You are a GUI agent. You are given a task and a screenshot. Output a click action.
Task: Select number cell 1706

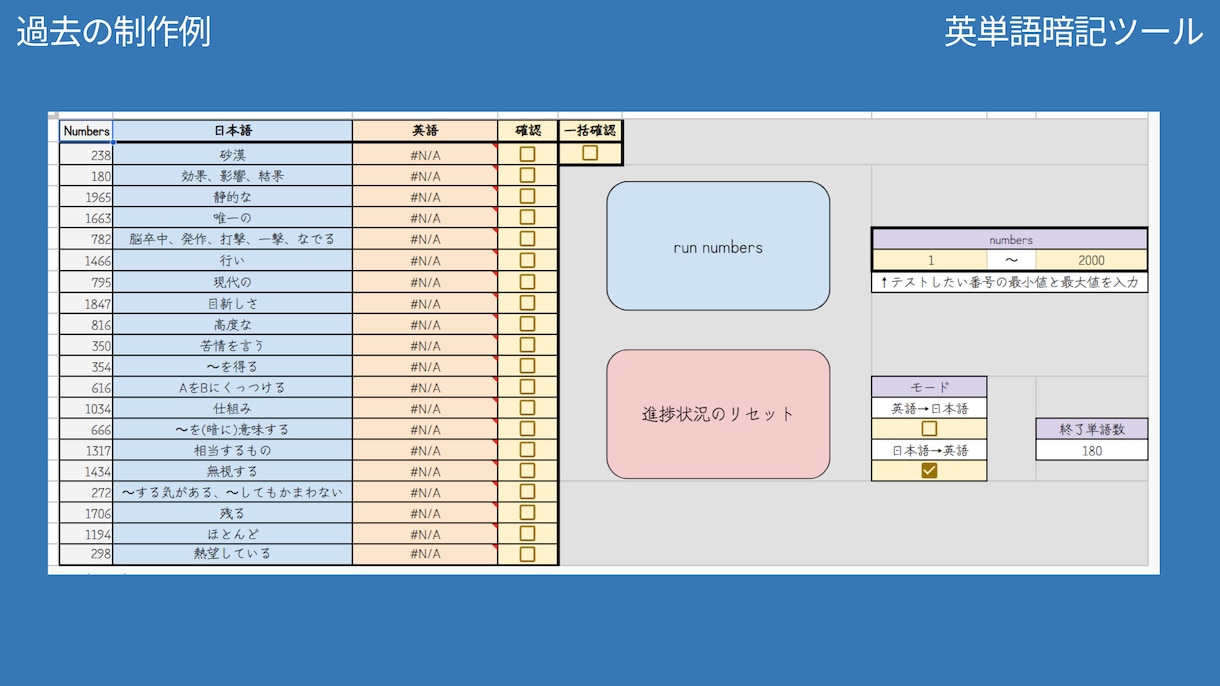[86, 513]
